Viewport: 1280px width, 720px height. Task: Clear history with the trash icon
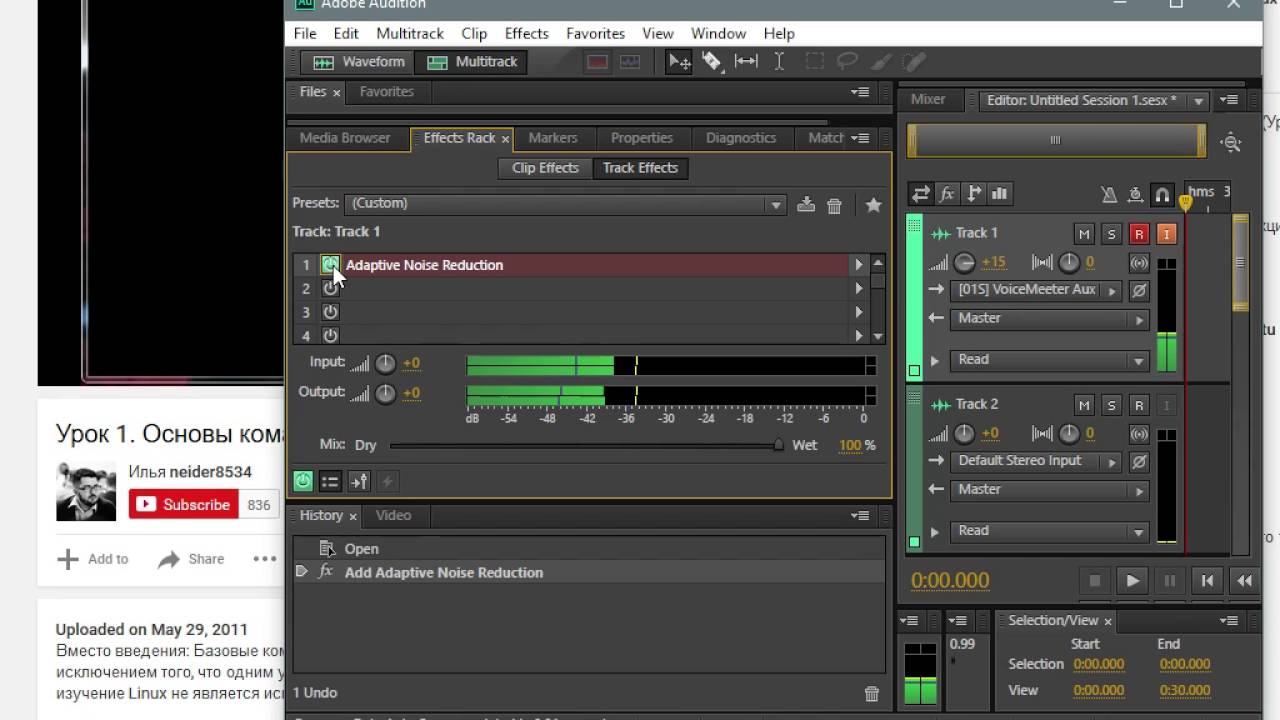tap(872, 693)
